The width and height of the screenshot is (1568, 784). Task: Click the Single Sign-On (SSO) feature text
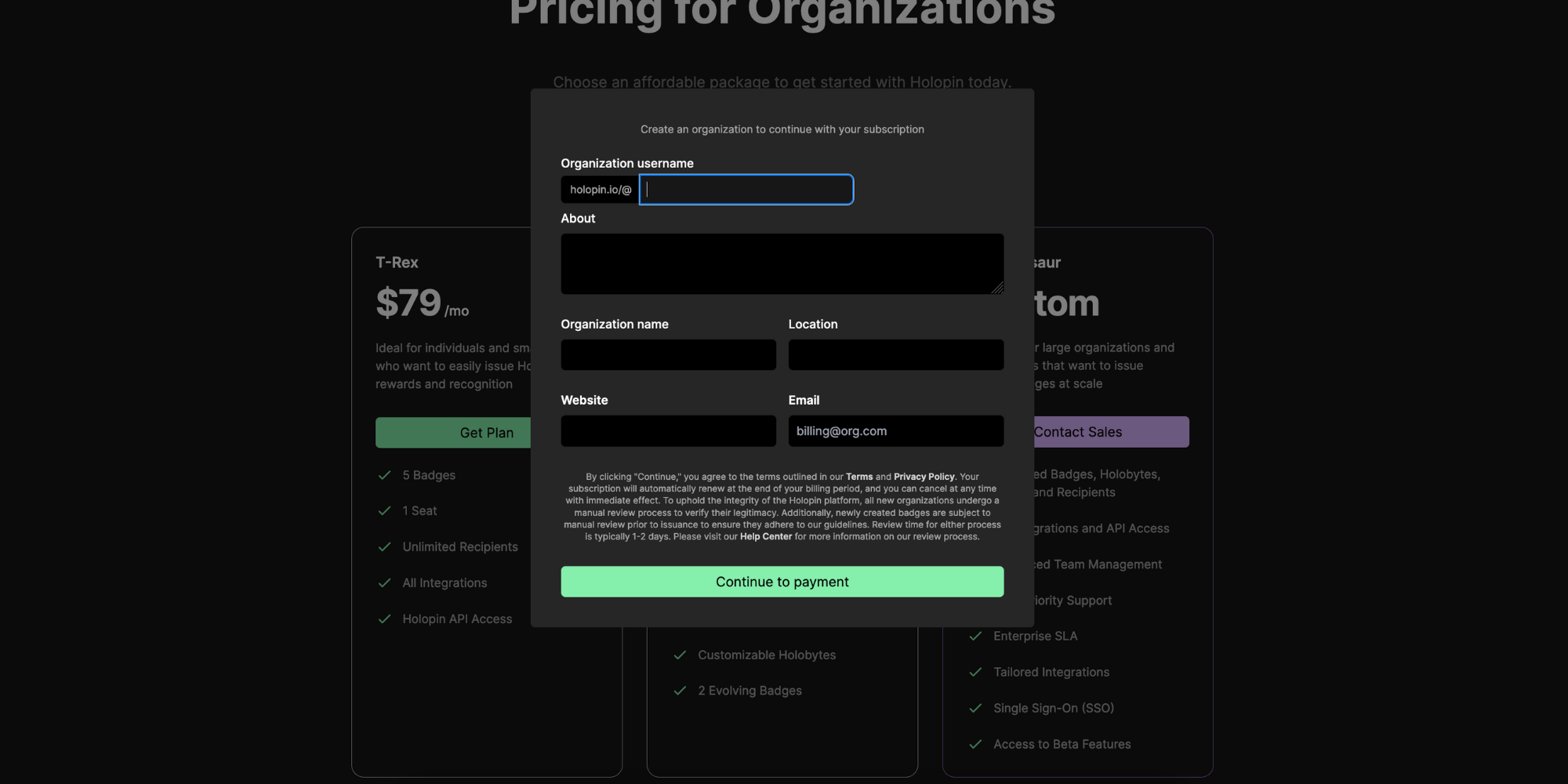click(1054, 708)
